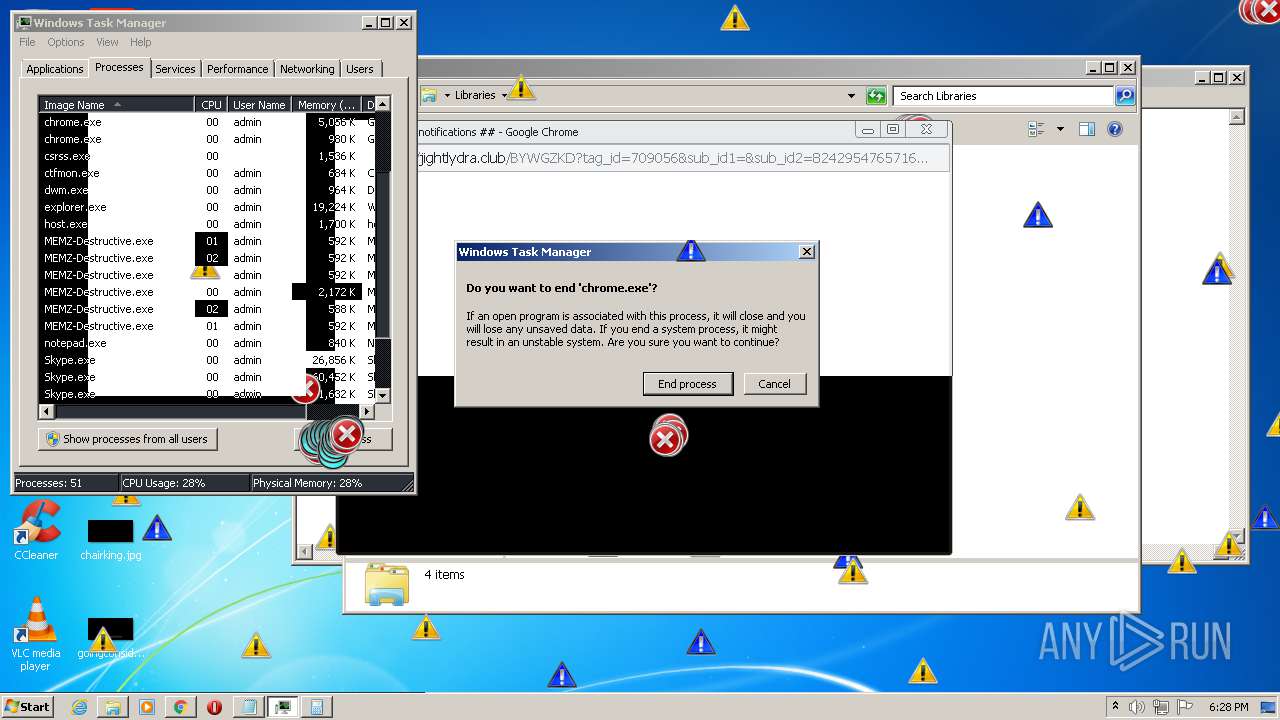Select the ctfmon.exe process row

(207, 173)
